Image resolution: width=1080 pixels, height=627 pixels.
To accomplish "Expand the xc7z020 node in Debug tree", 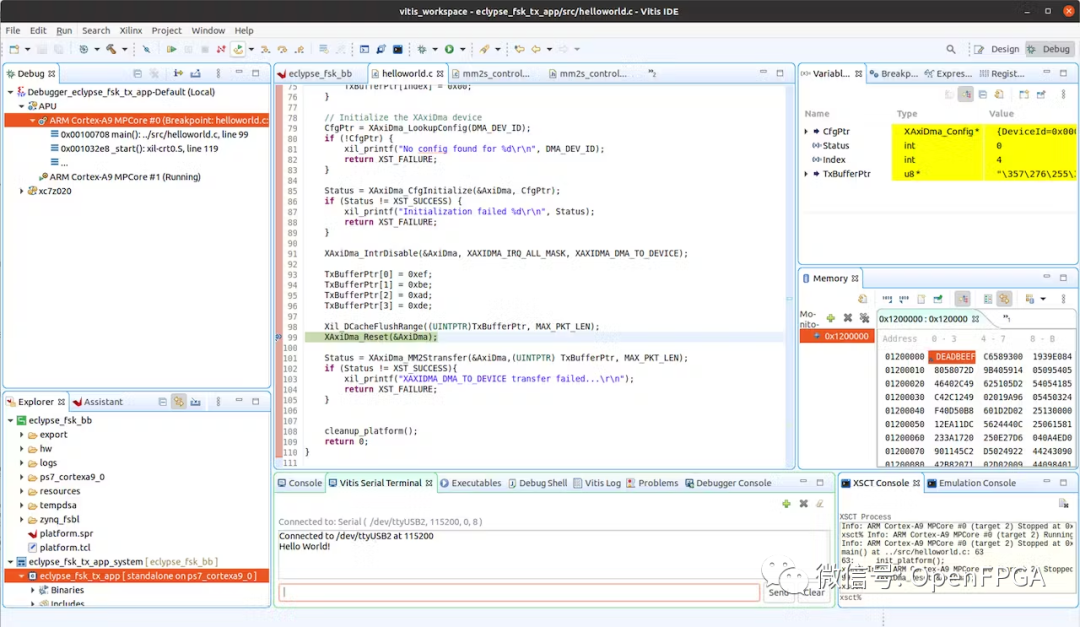I will (x=22, y=191).
